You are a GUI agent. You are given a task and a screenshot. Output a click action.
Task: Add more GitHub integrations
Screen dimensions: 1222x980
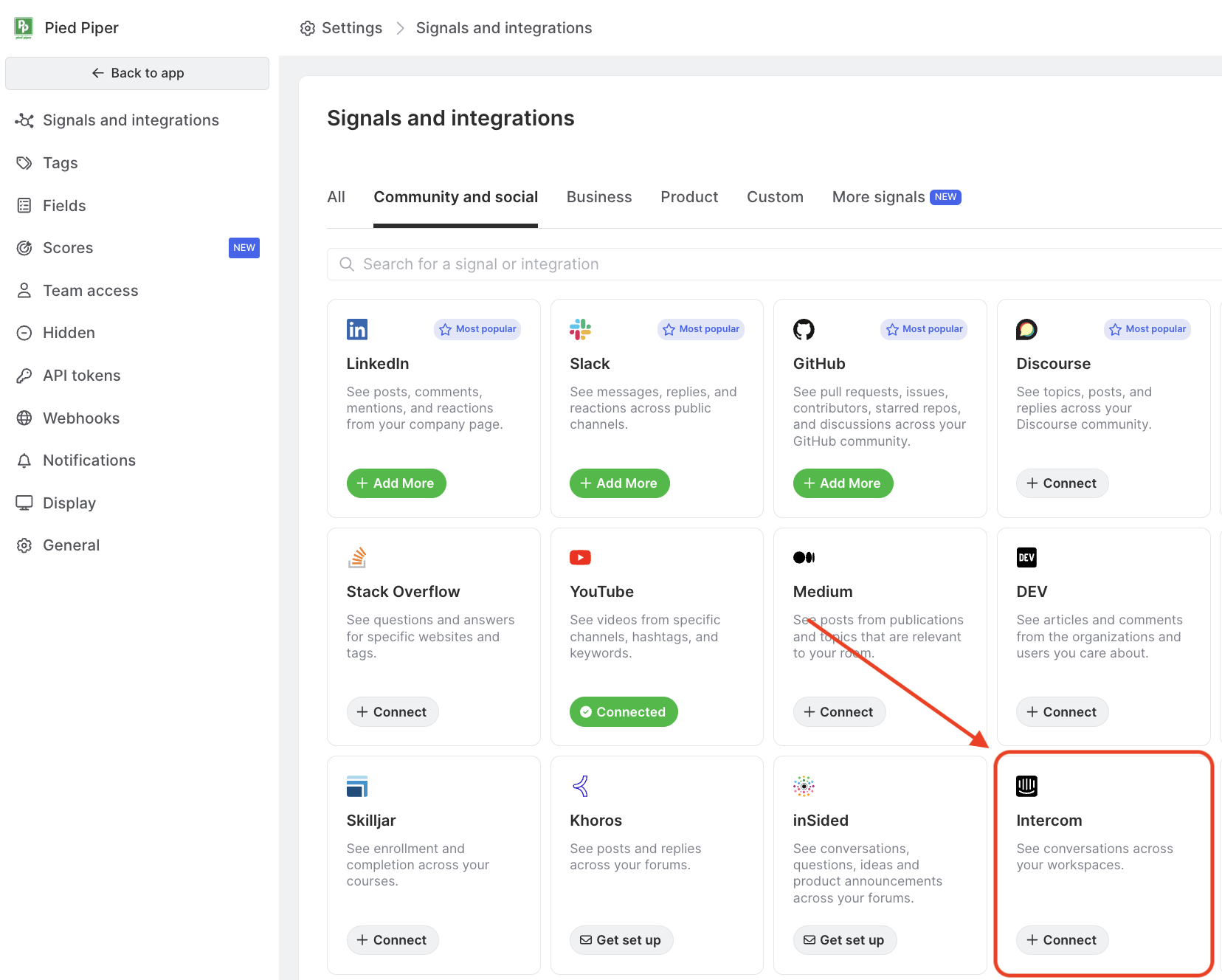(843, 483)
